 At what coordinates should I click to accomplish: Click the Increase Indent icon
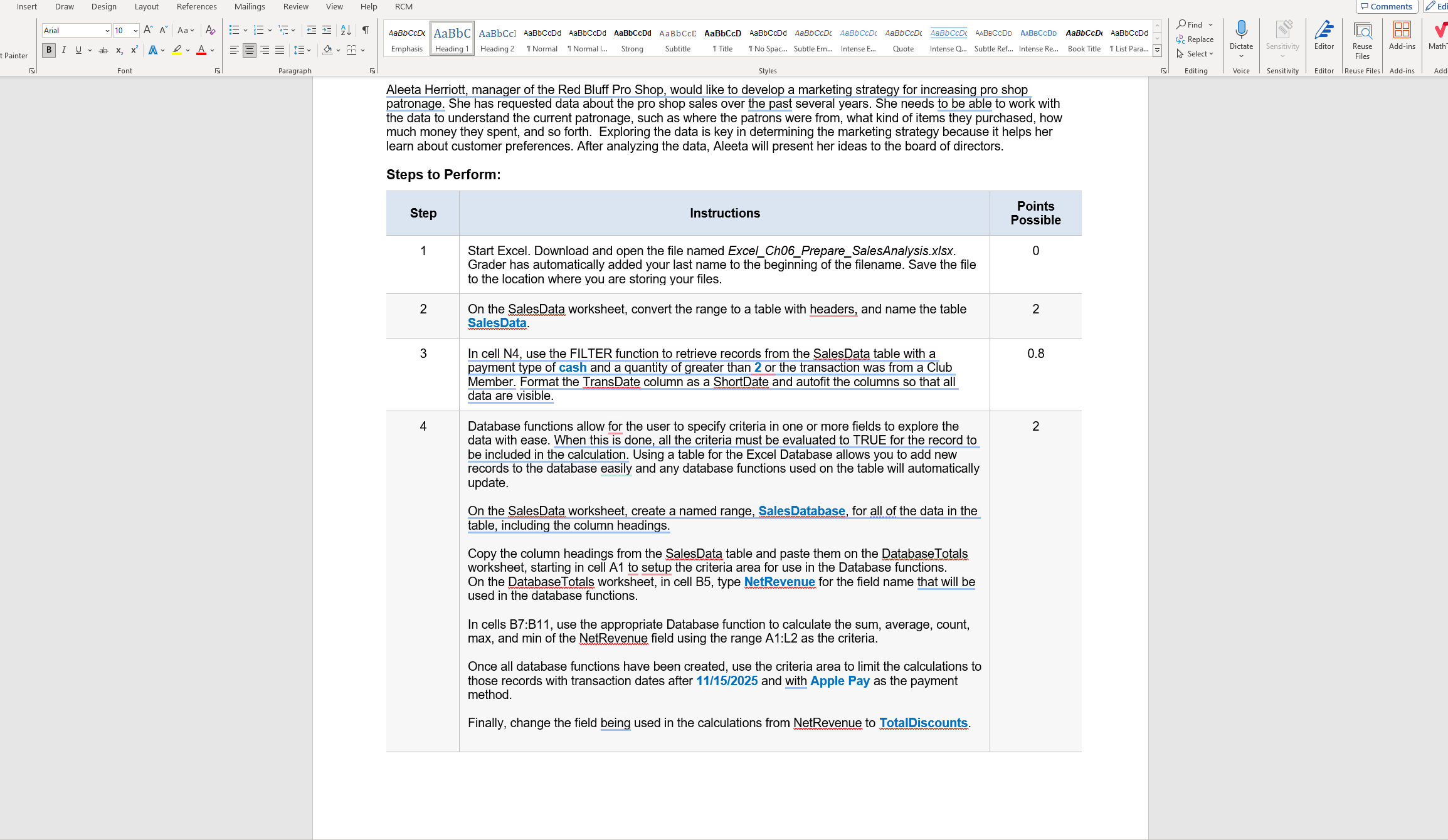(x=327, y=30)
